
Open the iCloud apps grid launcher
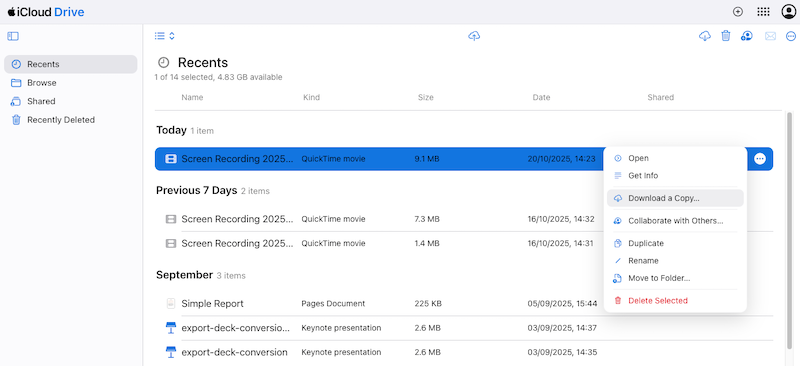pyautogui.click(x=763, y=12)
